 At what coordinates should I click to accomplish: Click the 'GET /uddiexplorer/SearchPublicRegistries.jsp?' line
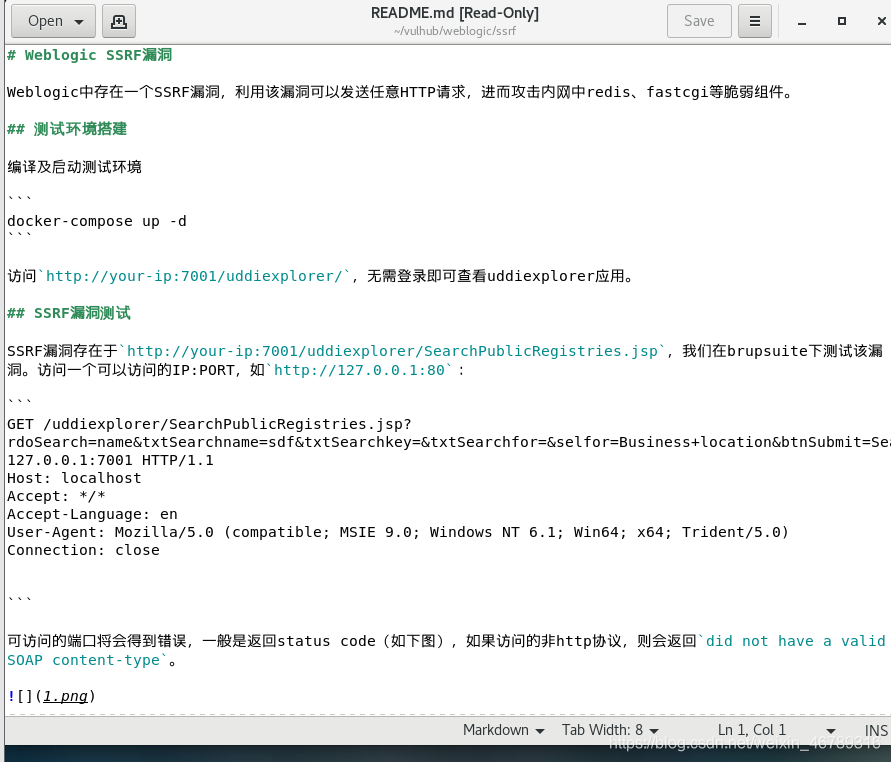(x=209, y=424)
